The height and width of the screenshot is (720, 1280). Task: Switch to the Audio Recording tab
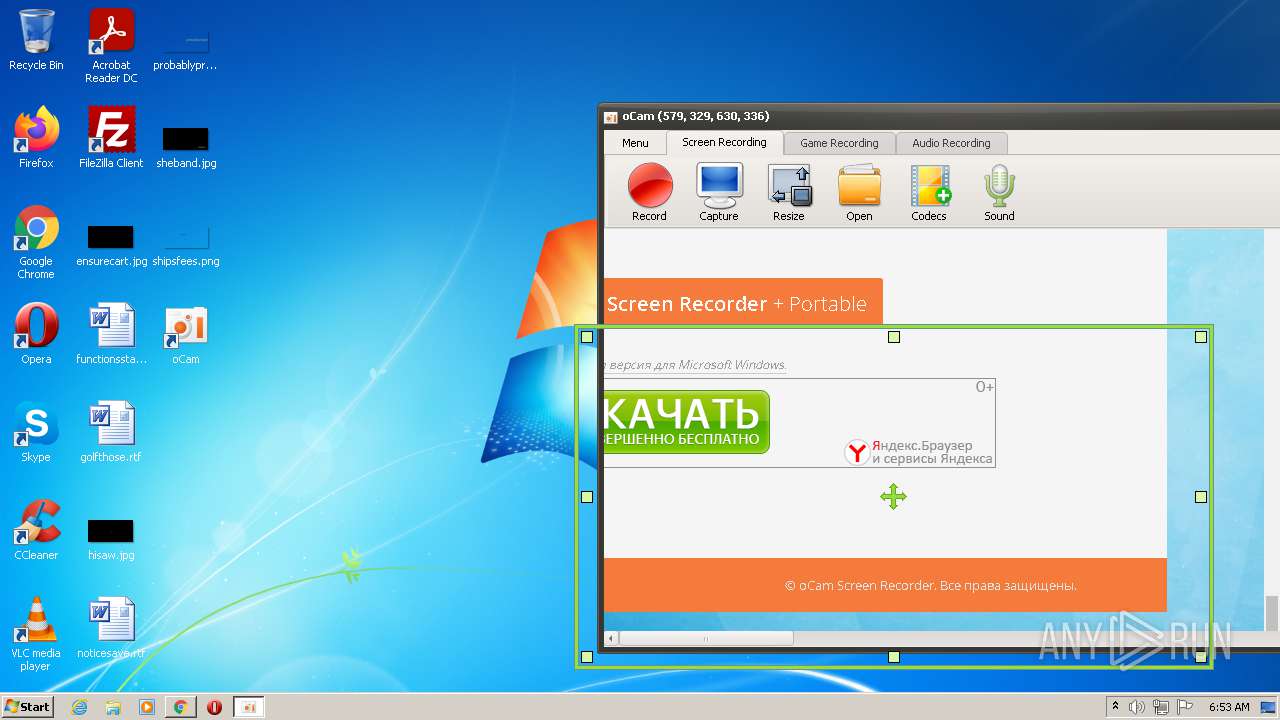[x=951, y=143]
